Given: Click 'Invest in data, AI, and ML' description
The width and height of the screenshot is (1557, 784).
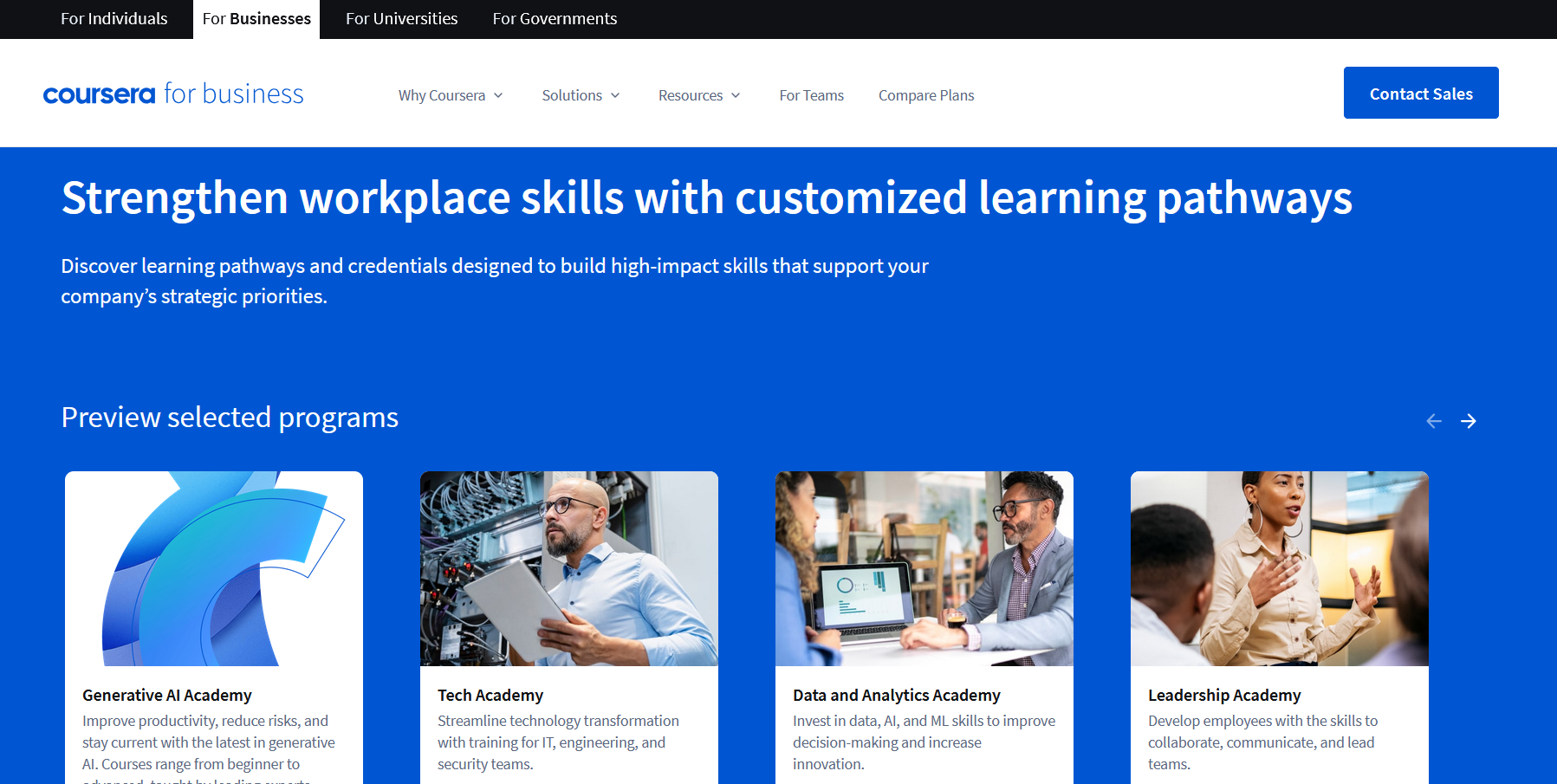Looking at the screenshot, I should point(924,742).
